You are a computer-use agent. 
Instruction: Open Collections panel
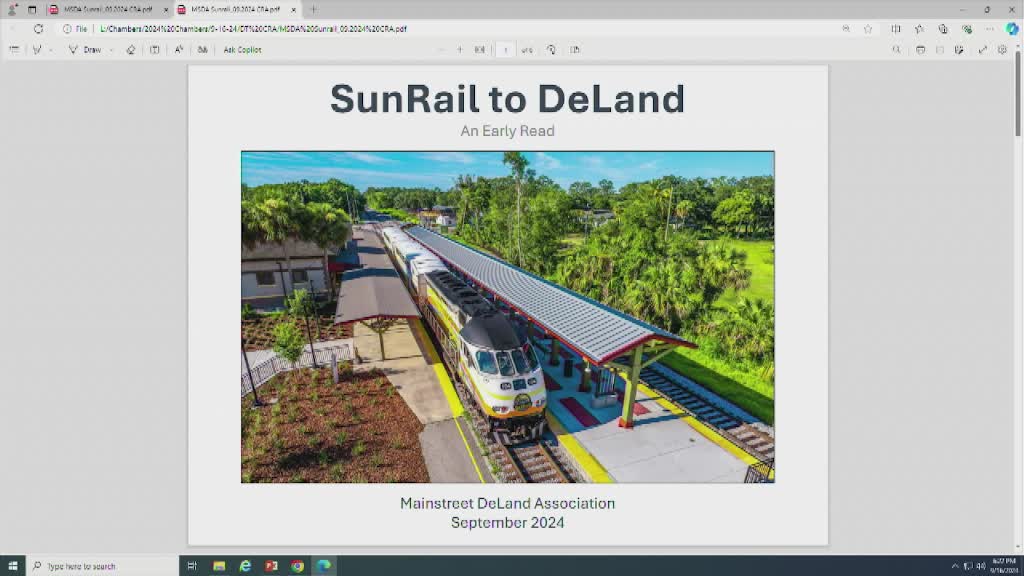943,29
